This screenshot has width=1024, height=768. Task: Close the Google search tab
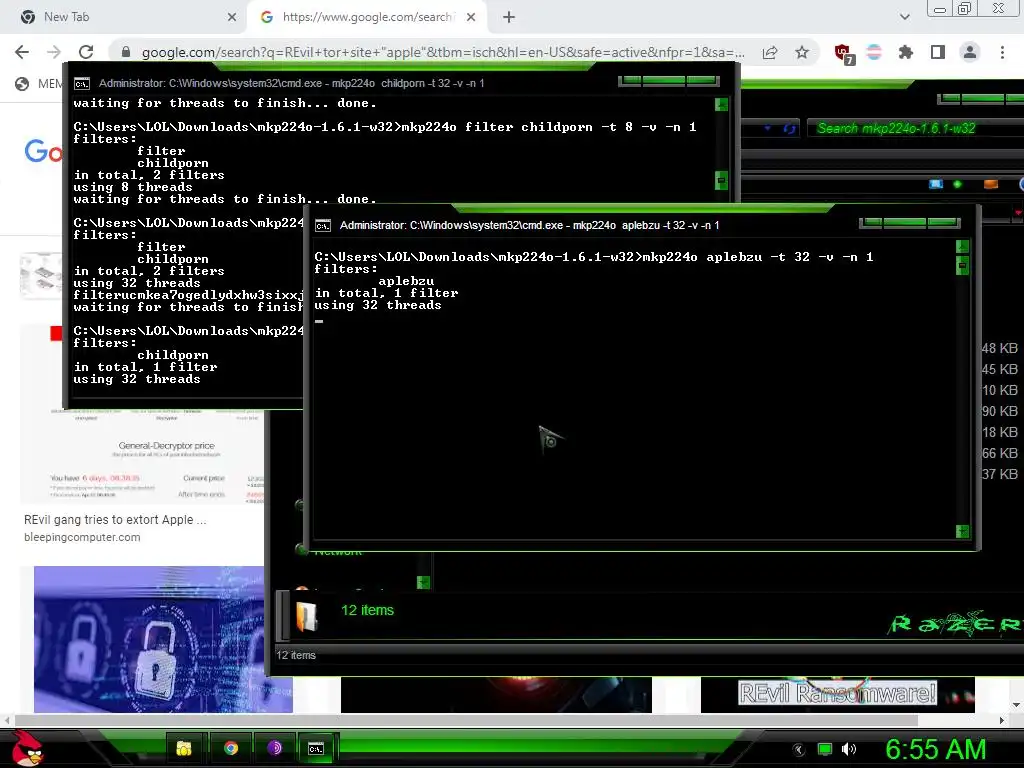tap(471, 18)
